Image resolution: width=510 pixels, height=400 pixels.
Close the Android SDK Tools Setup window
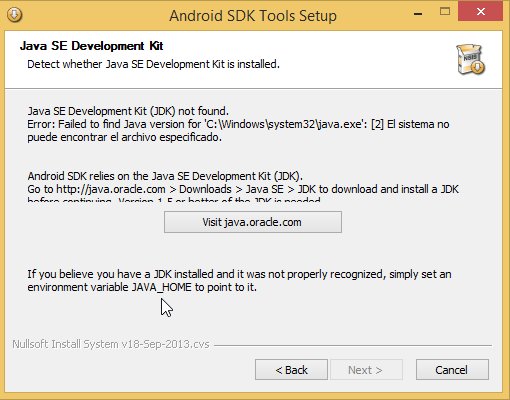(480, 12)
